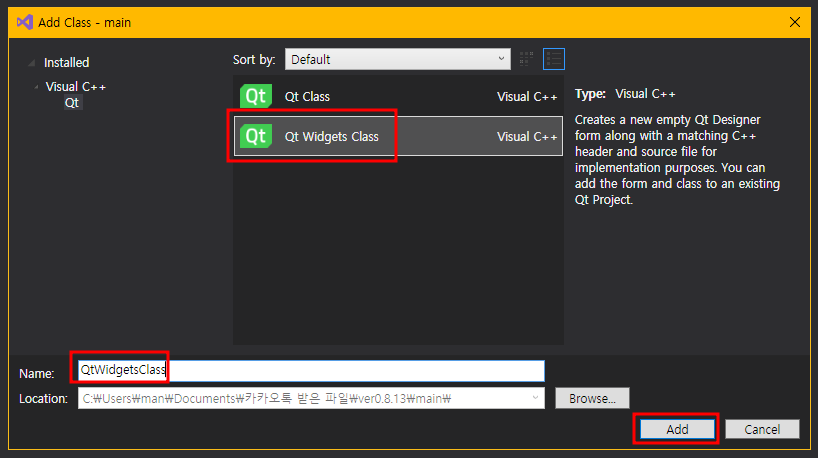Select the Installed category
Screen dimensions: 818x458
66,63
